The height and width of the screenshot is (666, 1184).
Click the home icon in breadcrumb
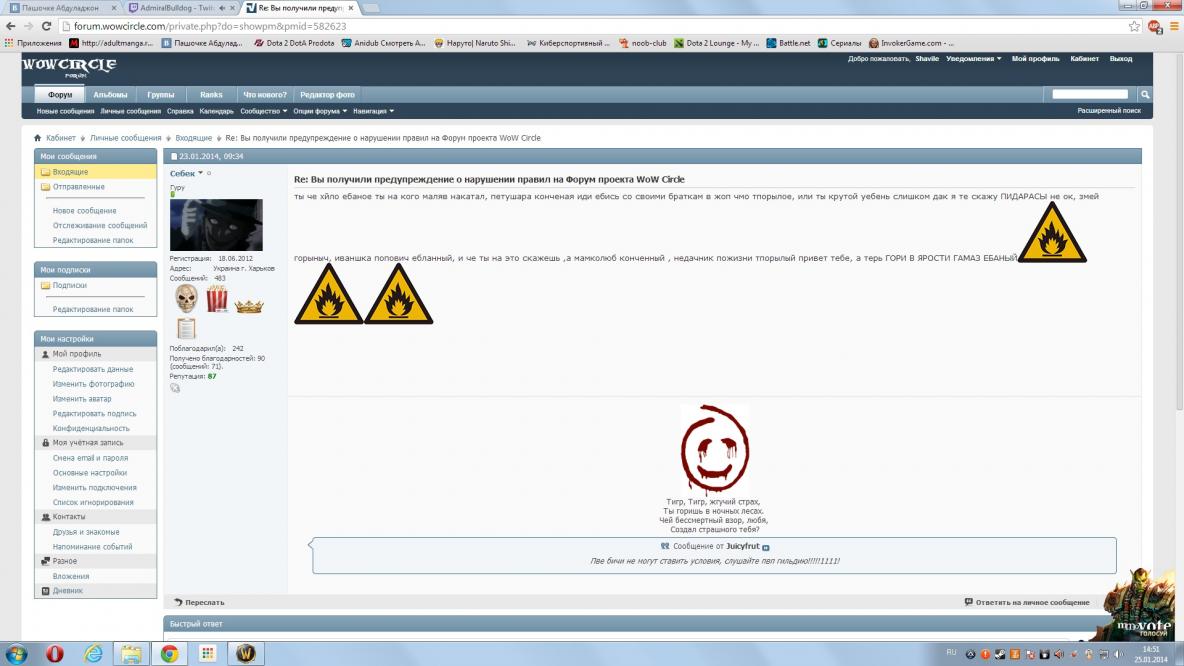(x=38, y=138)
